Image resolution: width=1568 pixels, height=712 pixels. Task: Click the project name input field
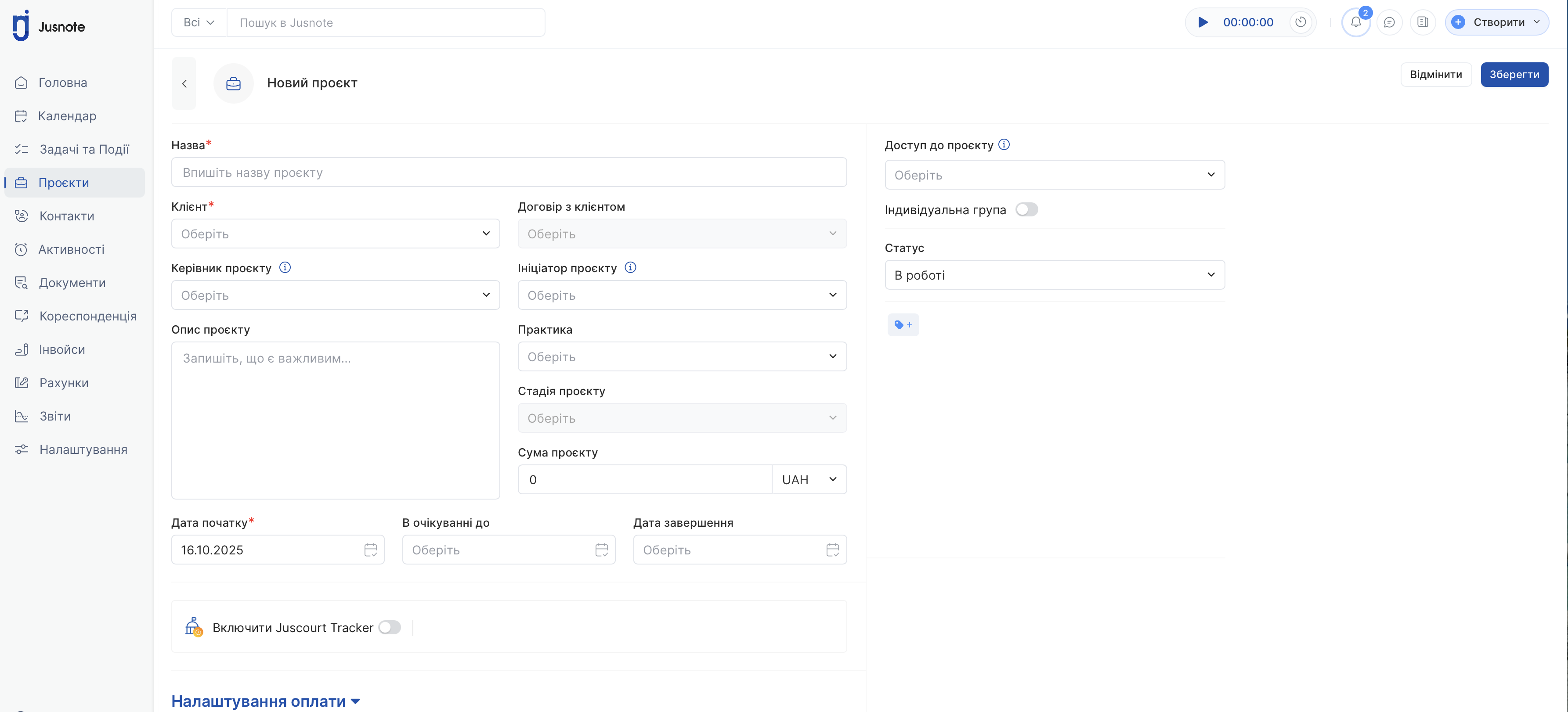coord(509,173)
